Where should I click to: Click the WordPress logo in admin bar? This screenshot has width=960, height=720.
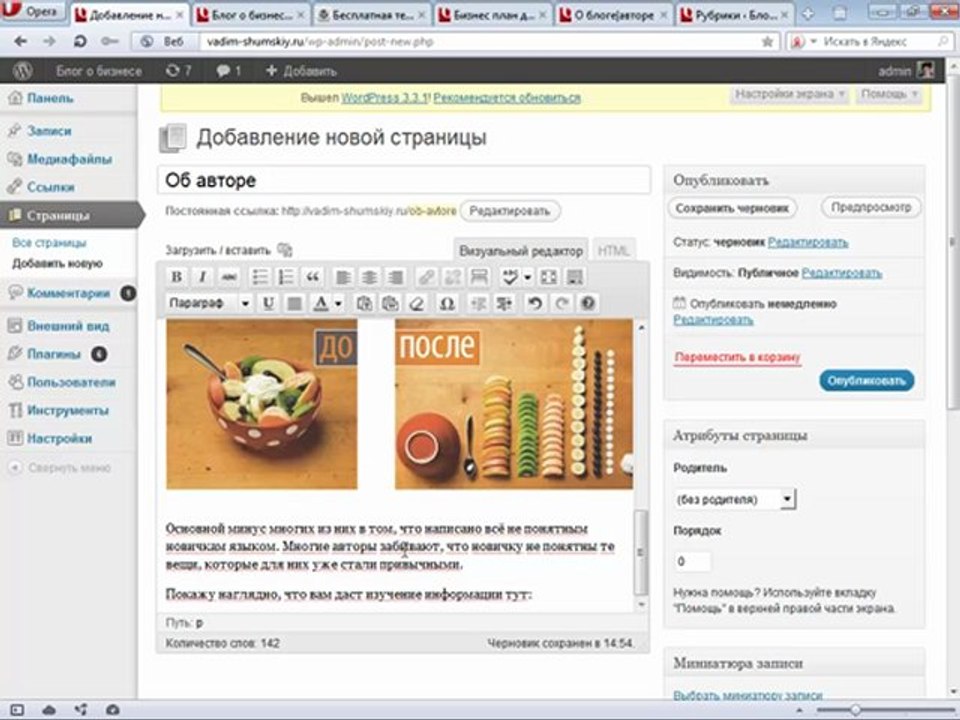pyautogui.click(x=23, y=71)
